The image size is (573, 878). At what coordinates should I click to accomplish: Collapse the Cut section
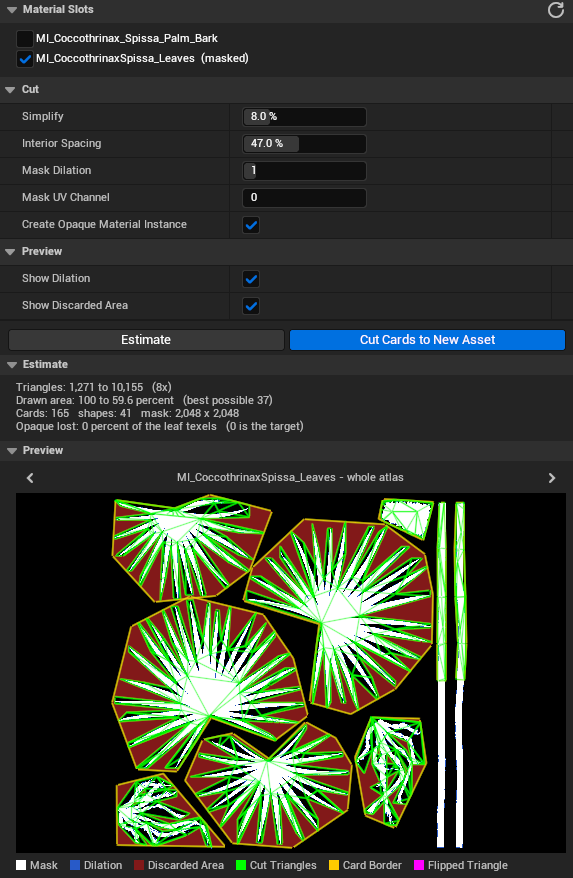10,90
